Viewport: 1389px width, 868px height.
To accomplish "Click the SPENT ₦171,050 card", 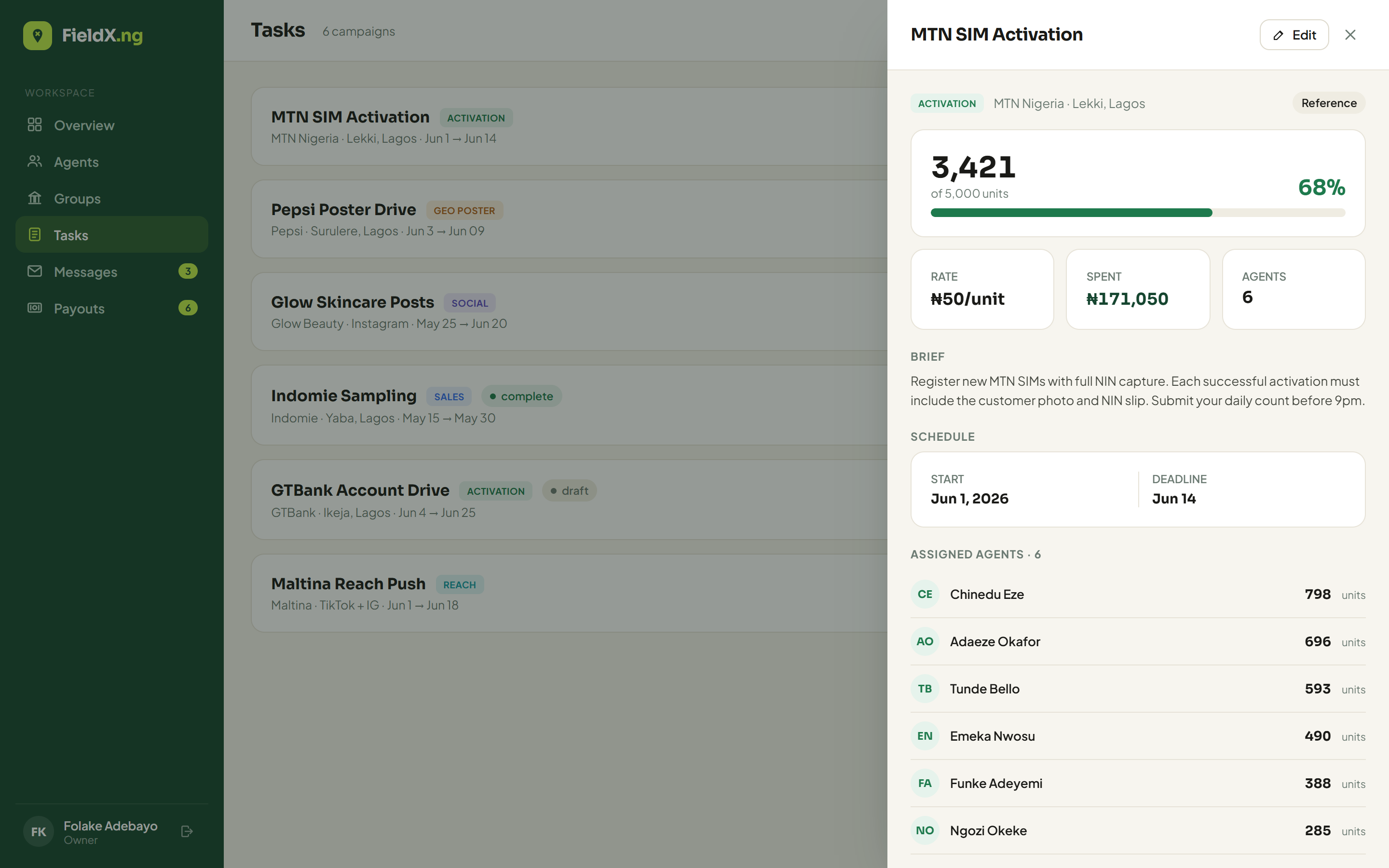I will click(1138, 289).
